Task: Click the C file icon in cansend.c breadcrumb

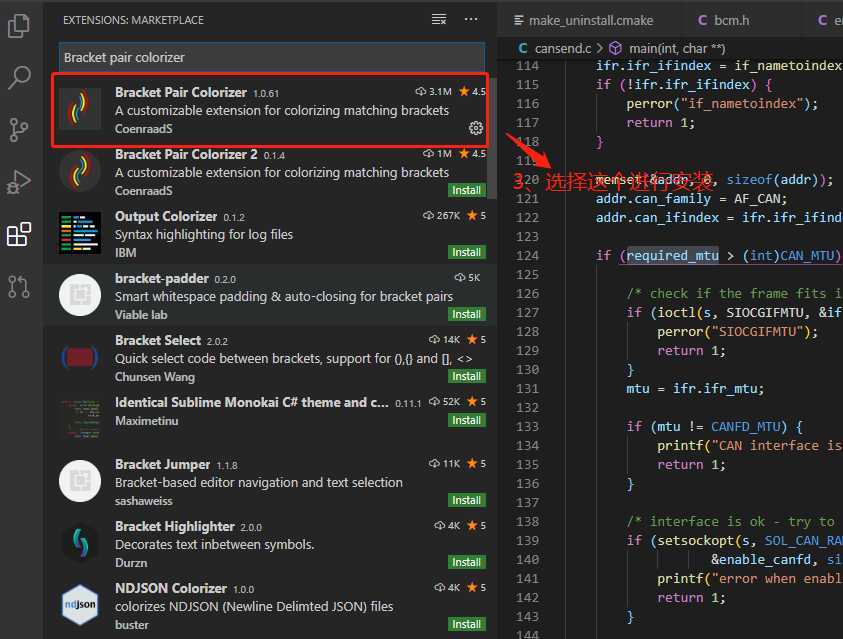Action: point(523,48)
